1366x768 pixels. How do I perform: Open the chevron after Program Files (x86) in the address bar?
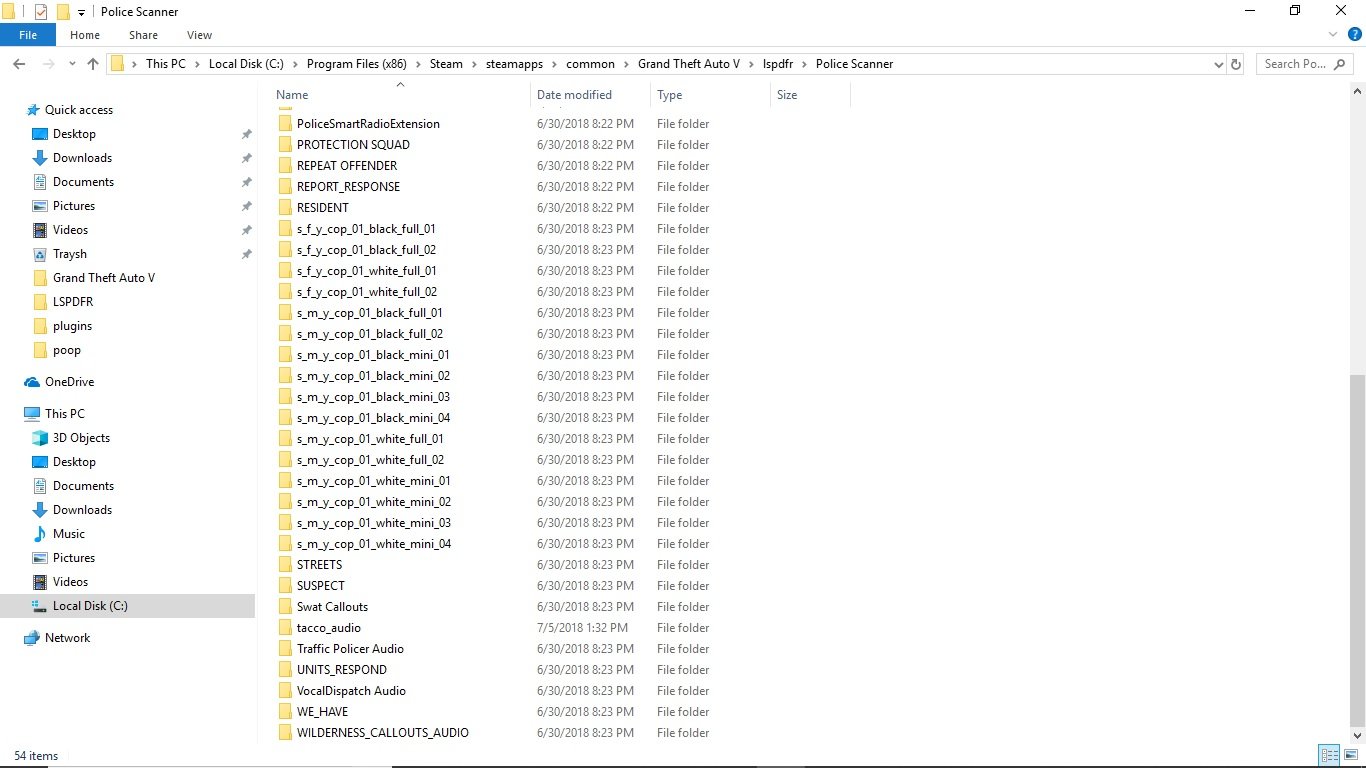(419, 64)
